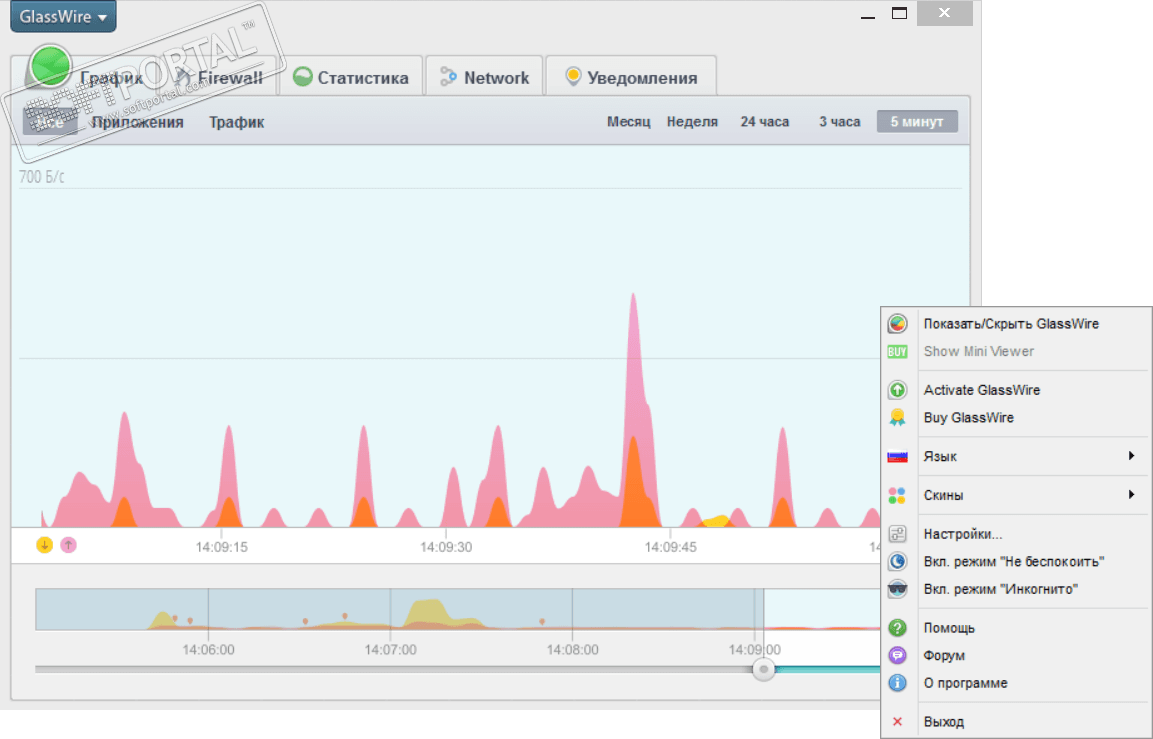Click the 14:06:00 overview time label
This screenshot has width=1153, height=739.
point(208,650)
